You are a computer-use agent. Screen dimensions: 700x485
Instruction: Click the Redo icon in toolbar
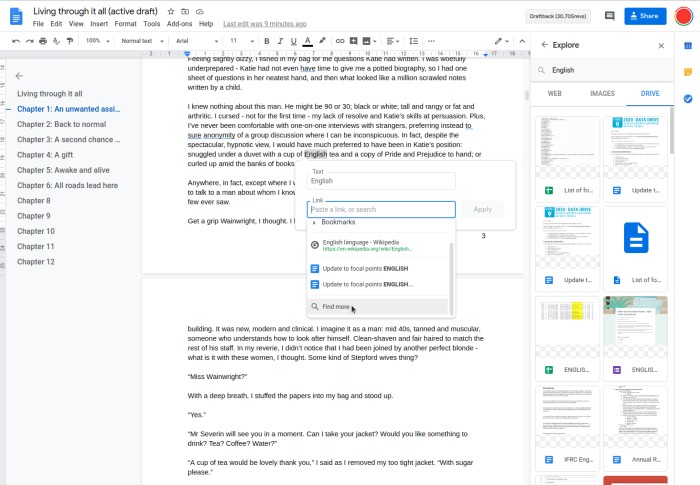[x=29, y=41]
